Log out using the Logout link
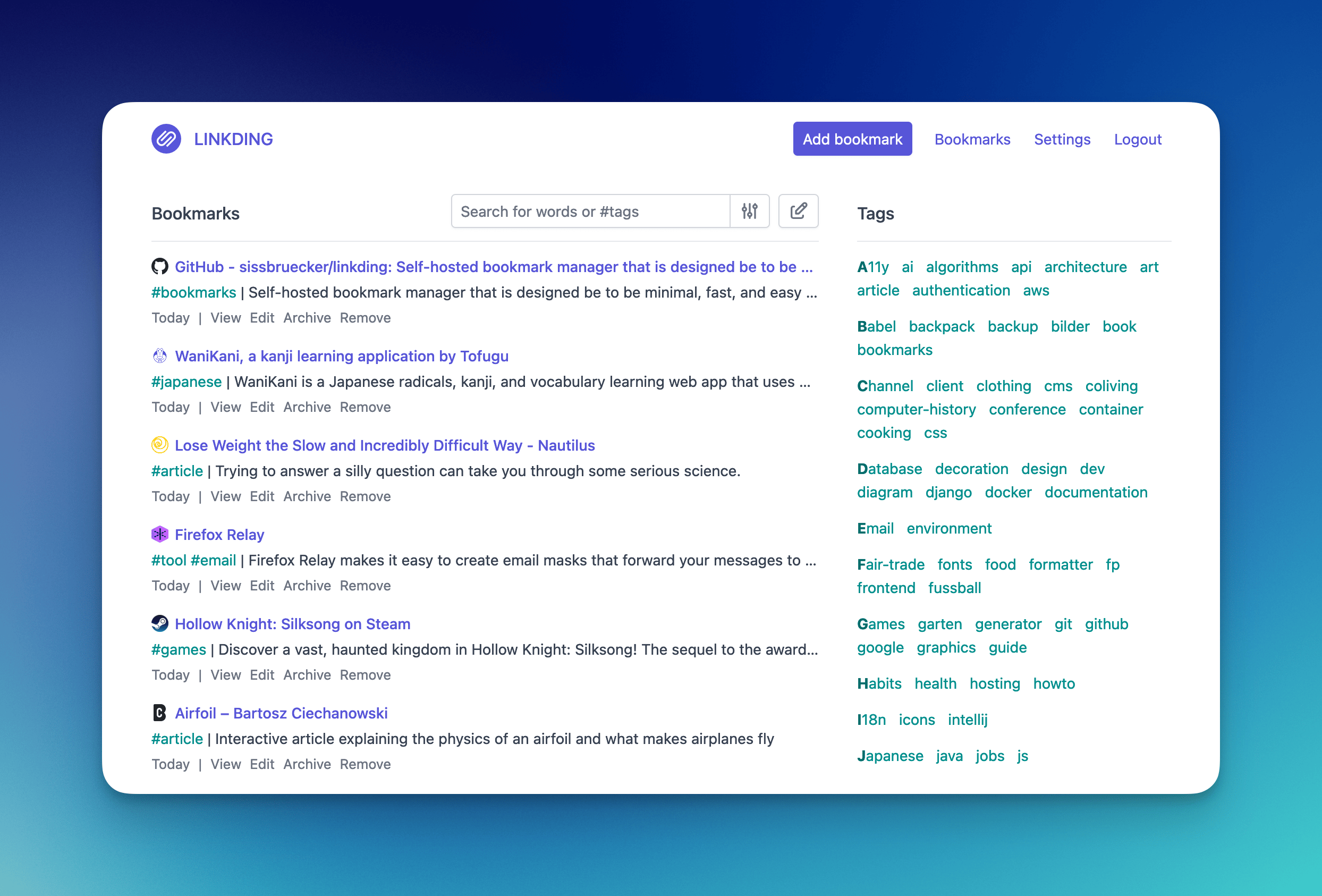The image size is (1322, 896). [1137, 139]
